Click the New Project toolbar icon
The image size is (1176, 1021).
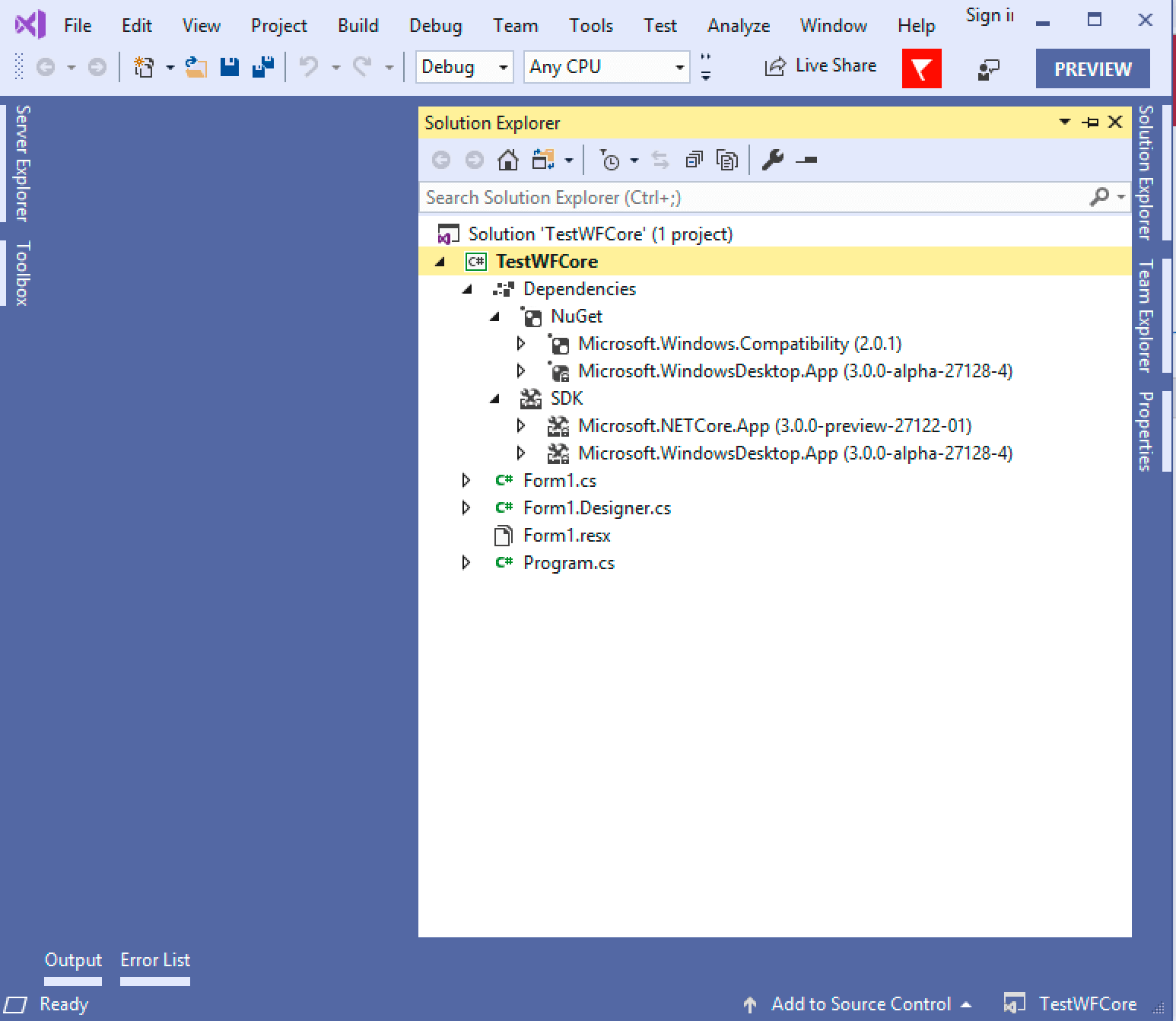[x=144, y=68]
